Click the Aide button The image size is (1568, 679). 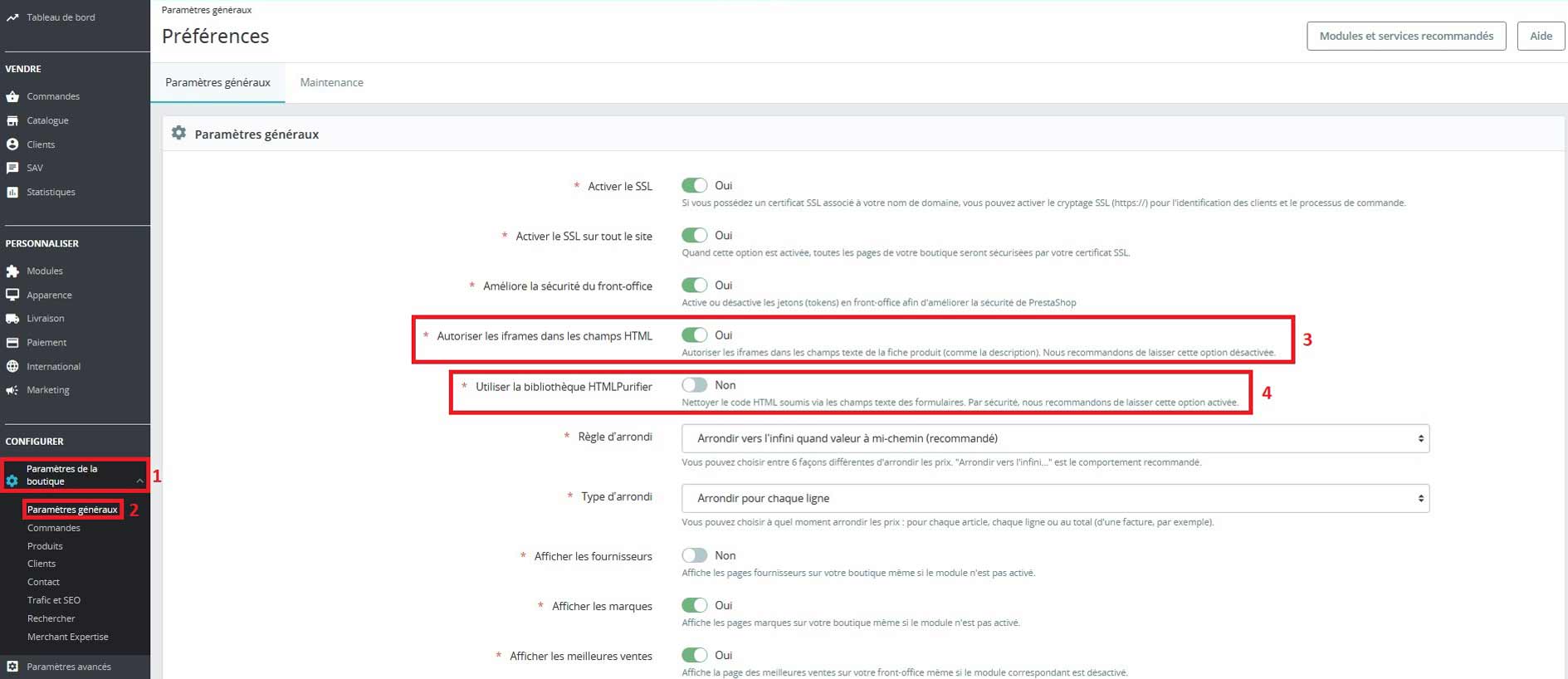point(1541,36)
